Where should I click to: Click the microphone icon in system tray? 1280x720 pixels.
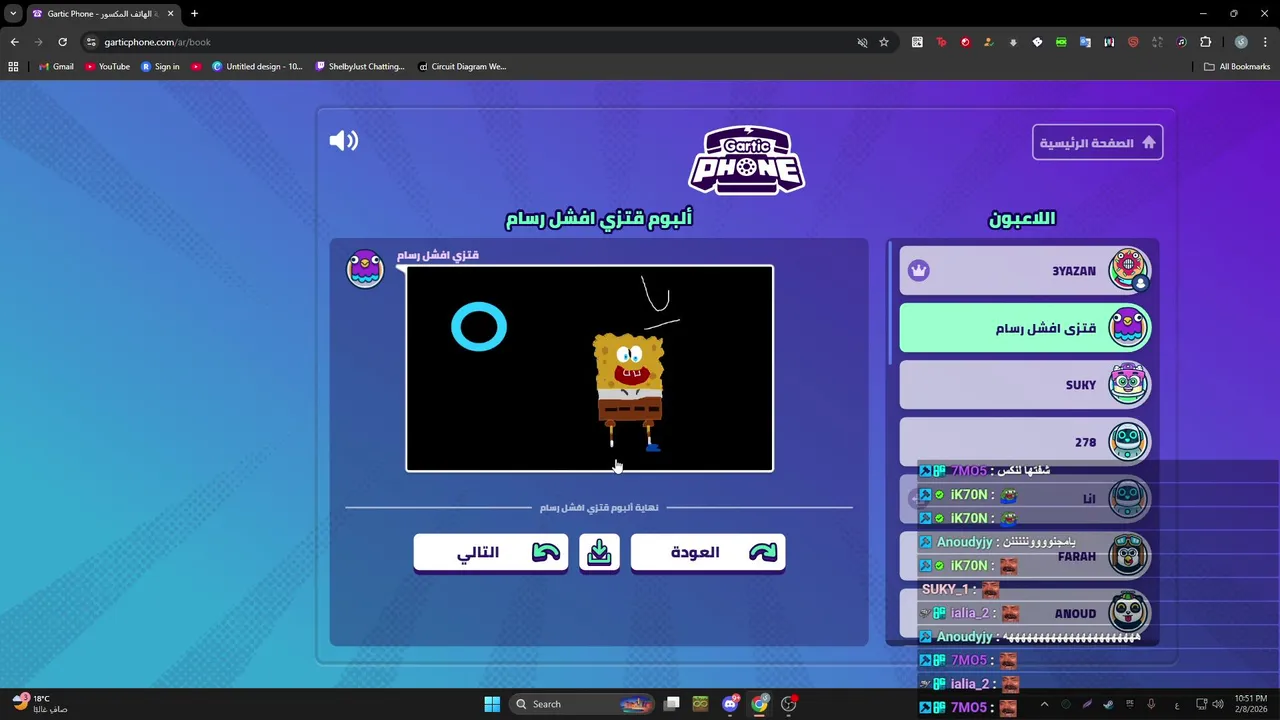coord(1152,704)
